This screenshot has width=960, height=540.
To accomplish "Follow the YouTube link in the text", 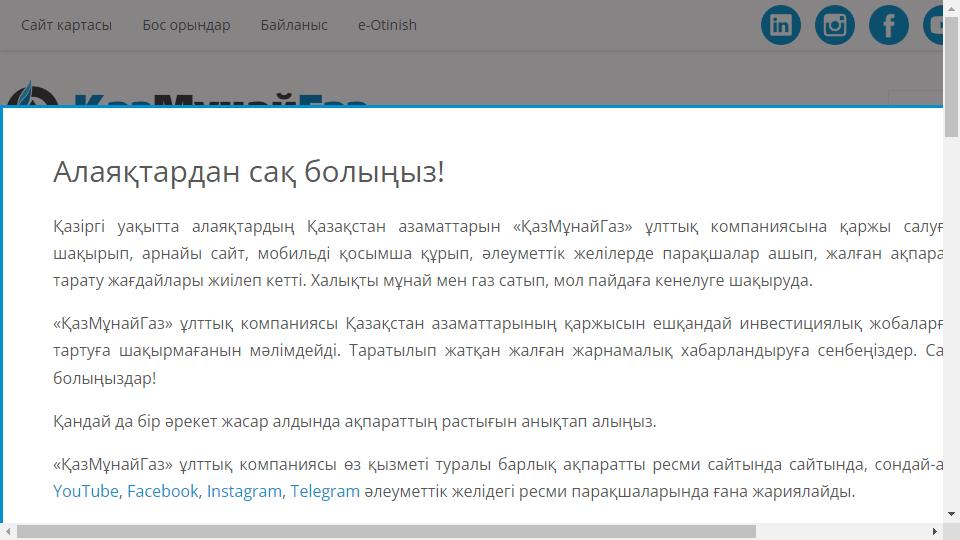I will [x=86, y=492].
